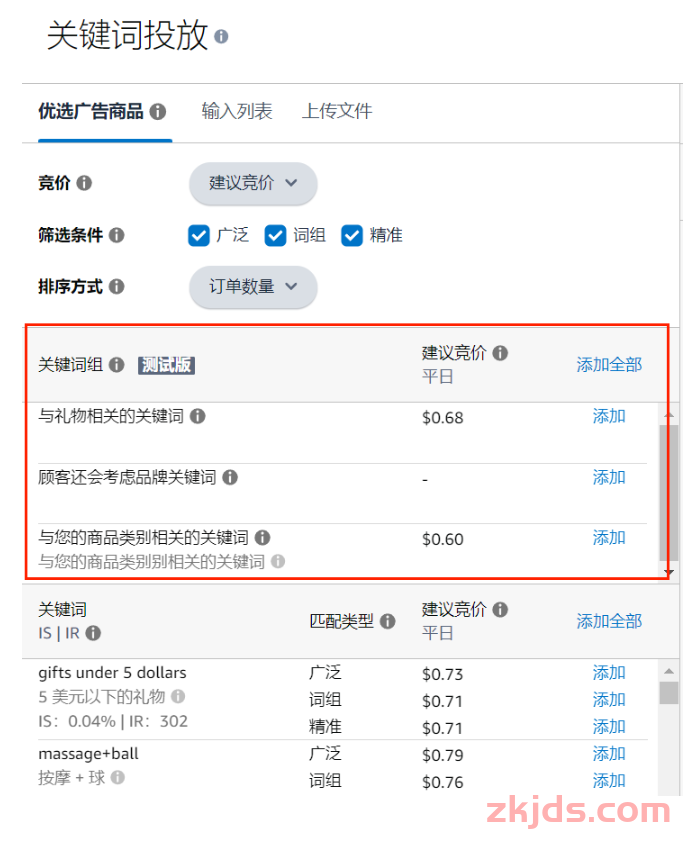Click 添加全部 in the keyword group header

tap(609, 365)
